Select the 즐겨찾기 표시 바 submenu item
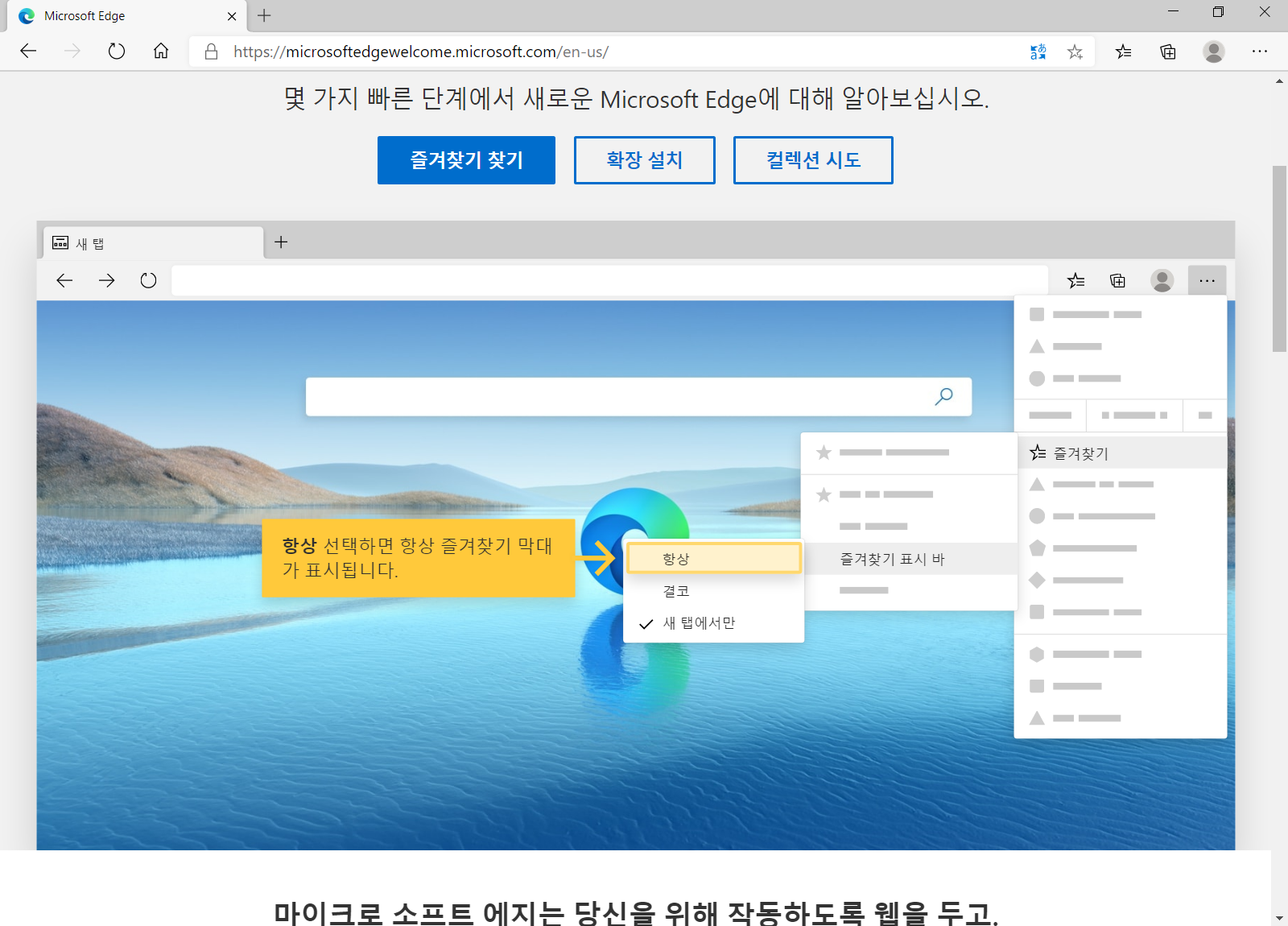Viewport: 1288px width, 926px height. pos(910,559)
